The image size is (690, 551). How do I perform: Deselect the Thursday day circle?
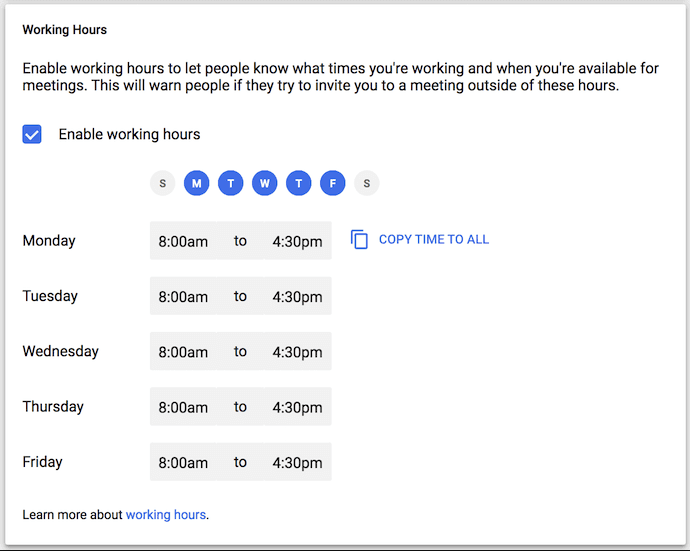pos(299,183)
